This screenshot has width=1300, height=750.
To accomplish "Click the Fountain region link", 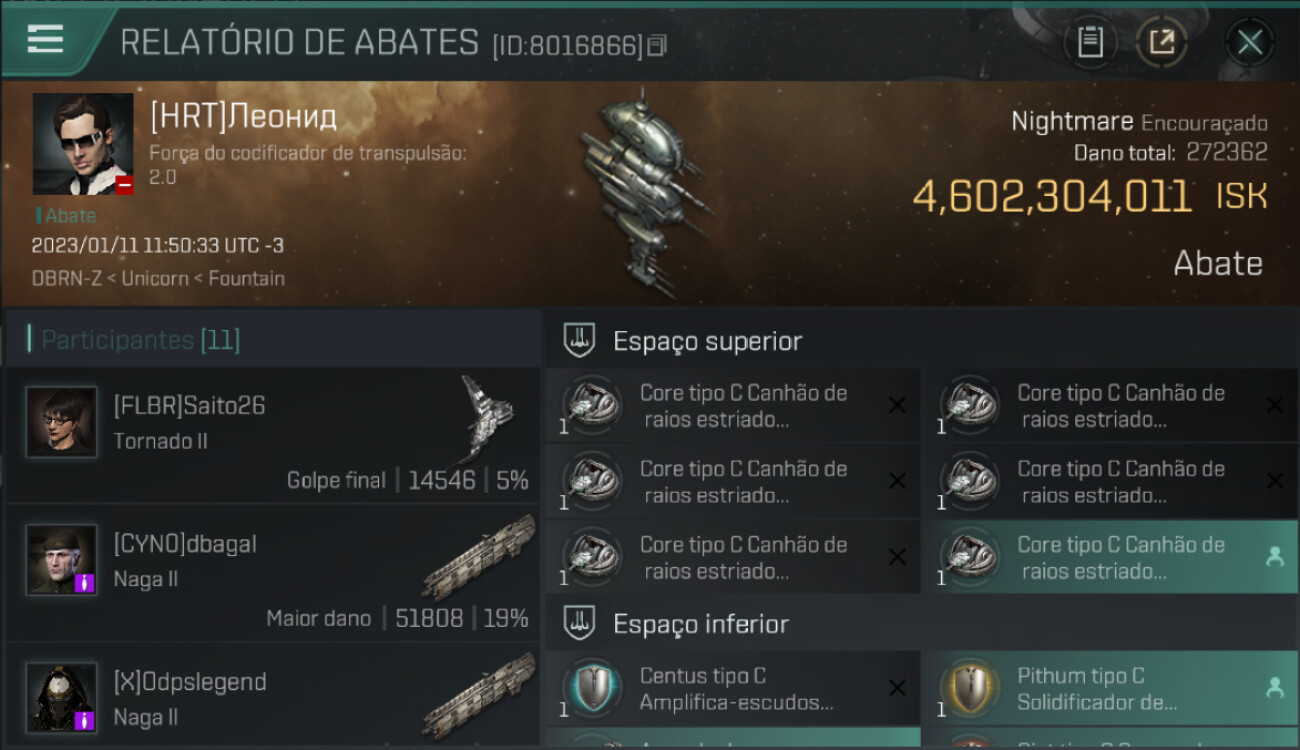I will coord(246,278).
